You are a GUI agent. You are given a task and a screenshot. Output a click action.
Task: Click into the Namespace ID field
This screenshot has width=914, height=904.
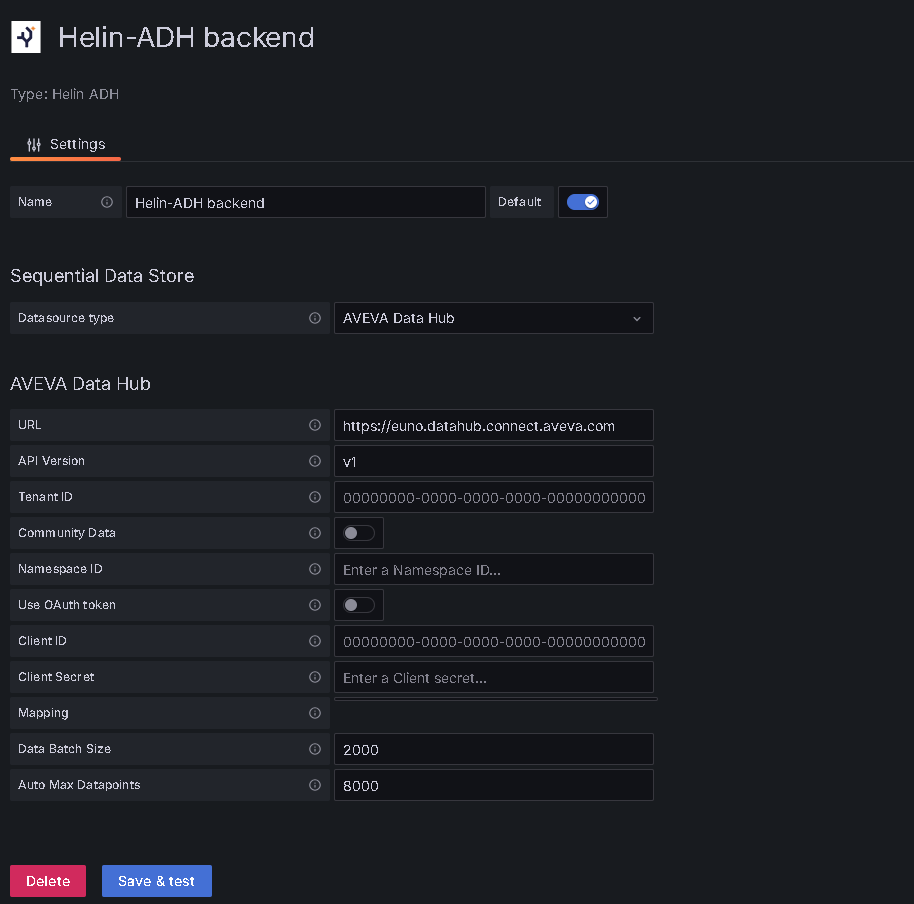[494, 569]
